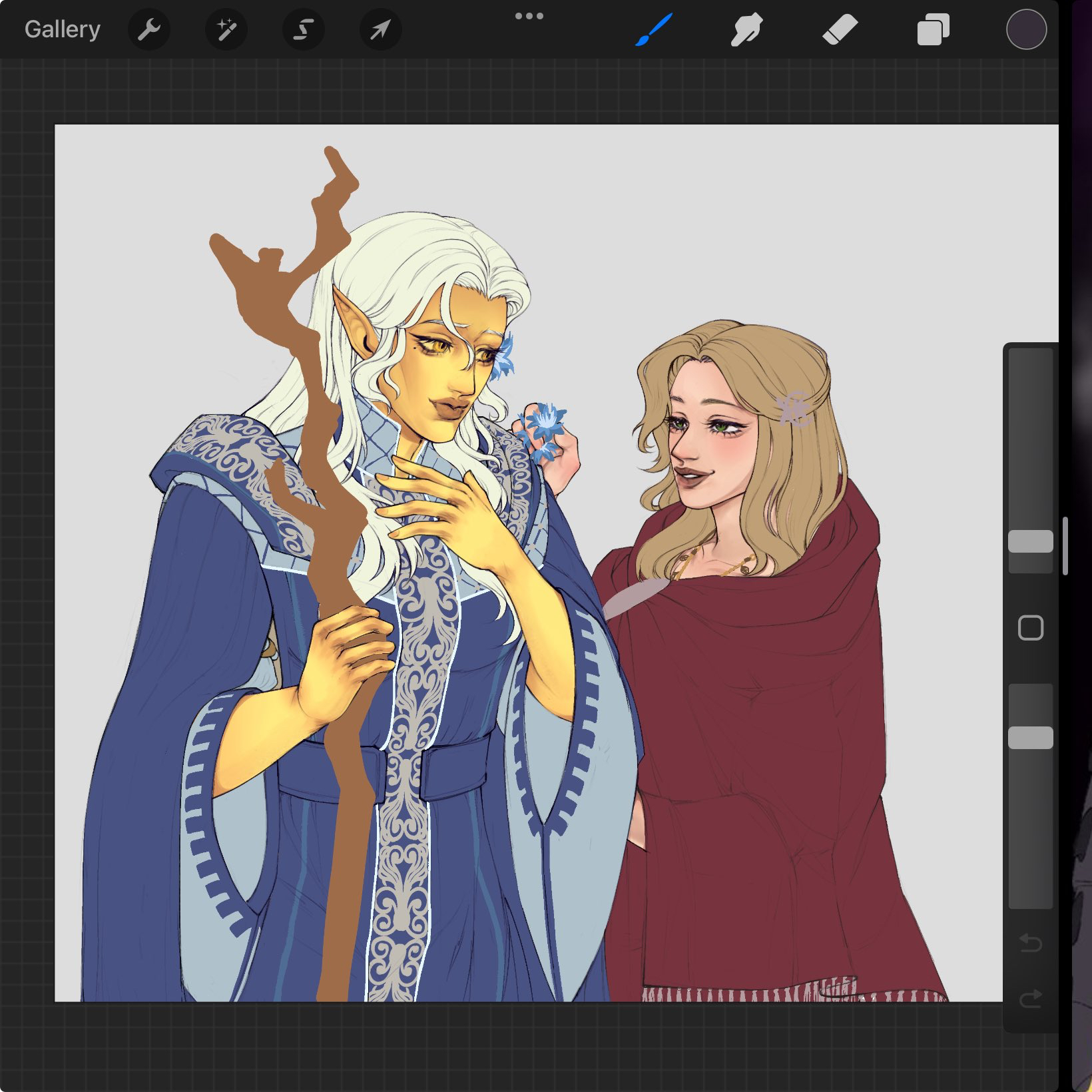Image resolution: width=1092 pixels, height=1092 pixels.
Task: Select the Eraser tool
Action: pos(840,30)
